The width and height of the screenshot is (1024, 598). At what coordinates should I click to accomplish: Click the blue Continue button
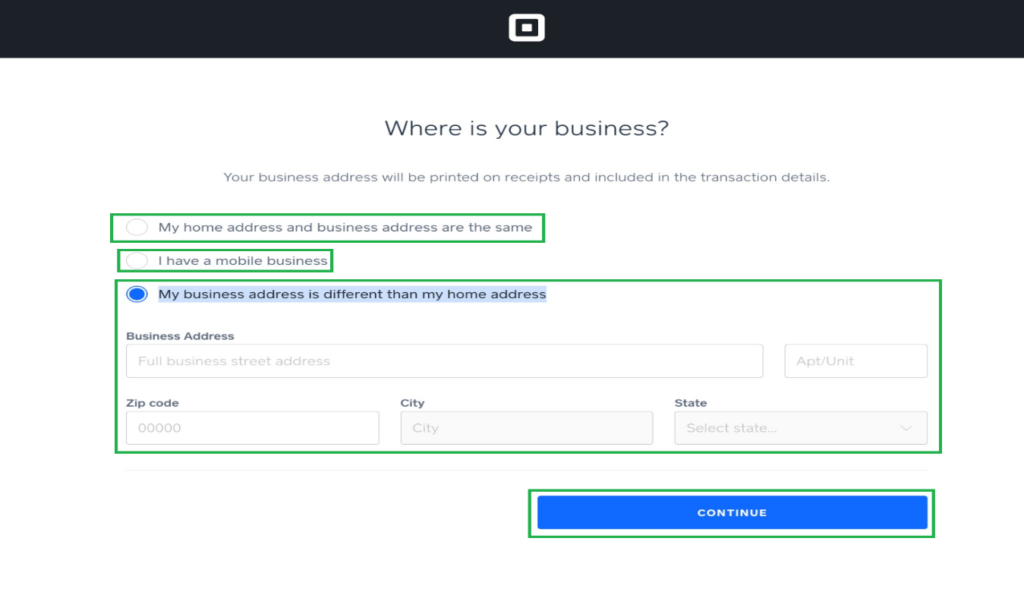click(x=732, y=512)
